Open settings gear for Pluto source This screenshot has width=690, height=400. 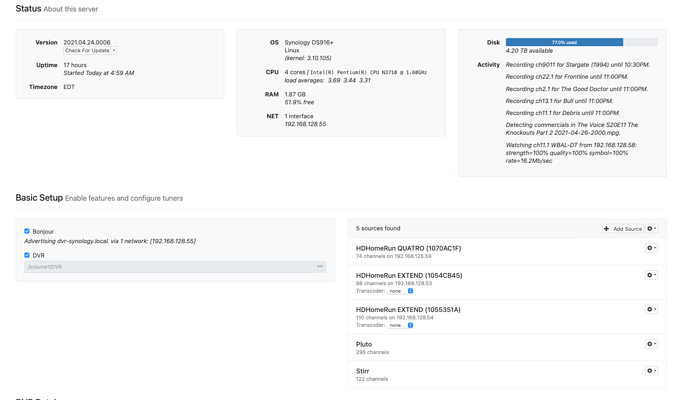click(x=651, y=344)
